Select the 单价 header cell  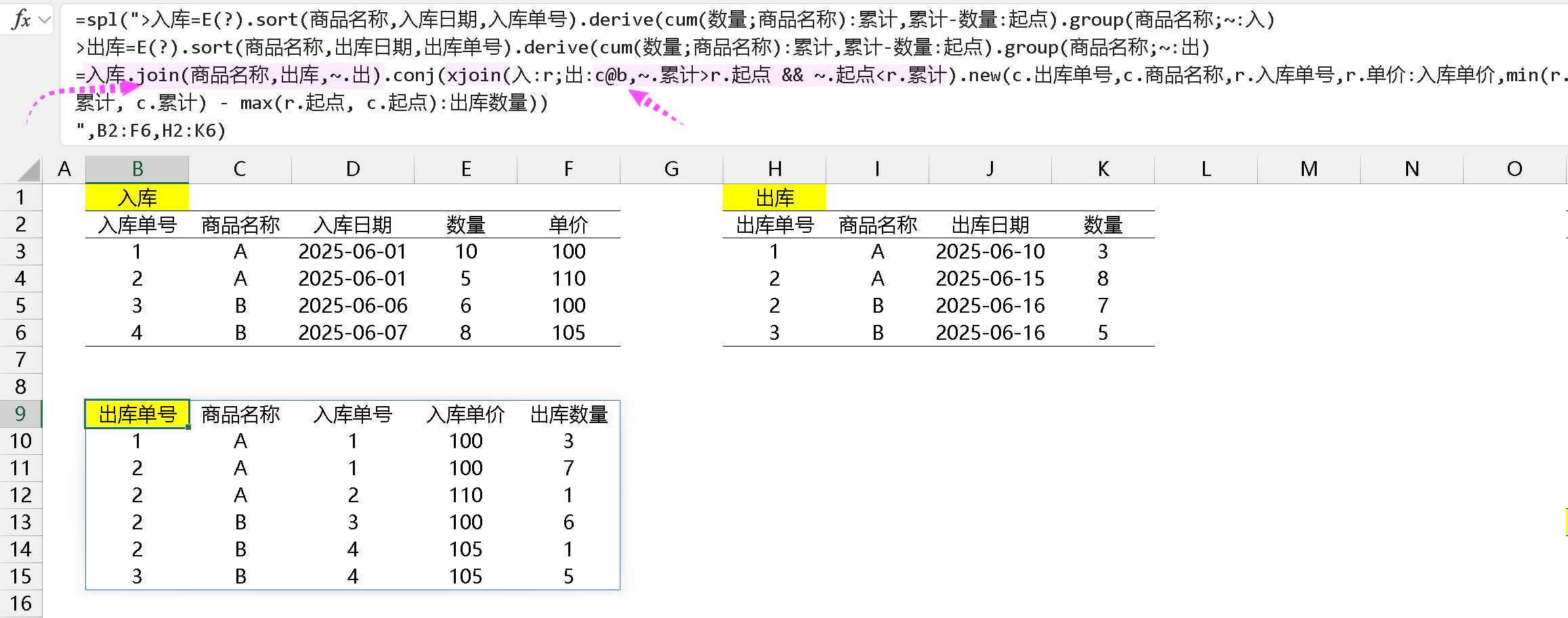pyautogui.click(x=568, y=225)
